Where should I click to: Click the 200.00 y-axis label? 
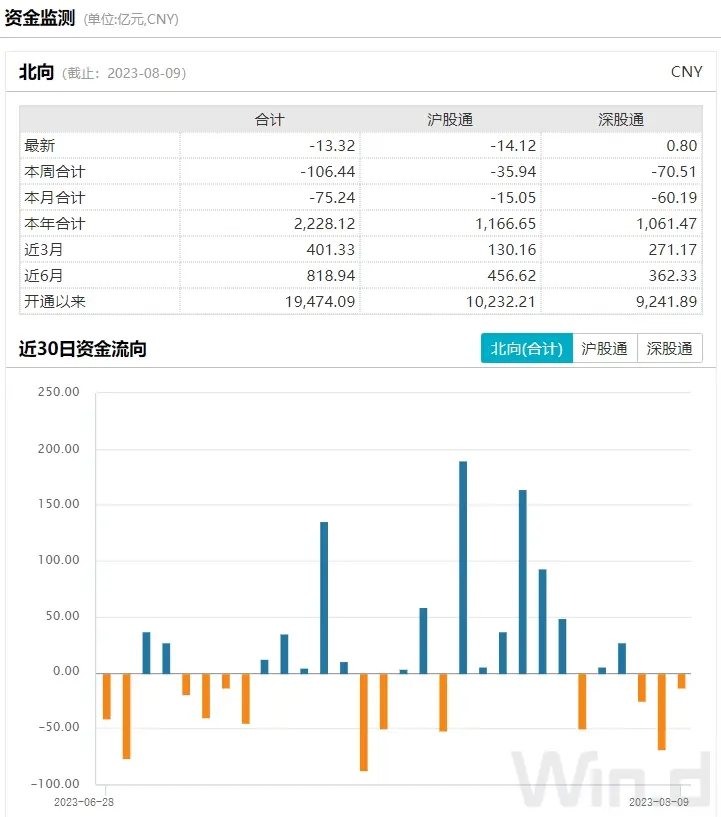[59, 449]
